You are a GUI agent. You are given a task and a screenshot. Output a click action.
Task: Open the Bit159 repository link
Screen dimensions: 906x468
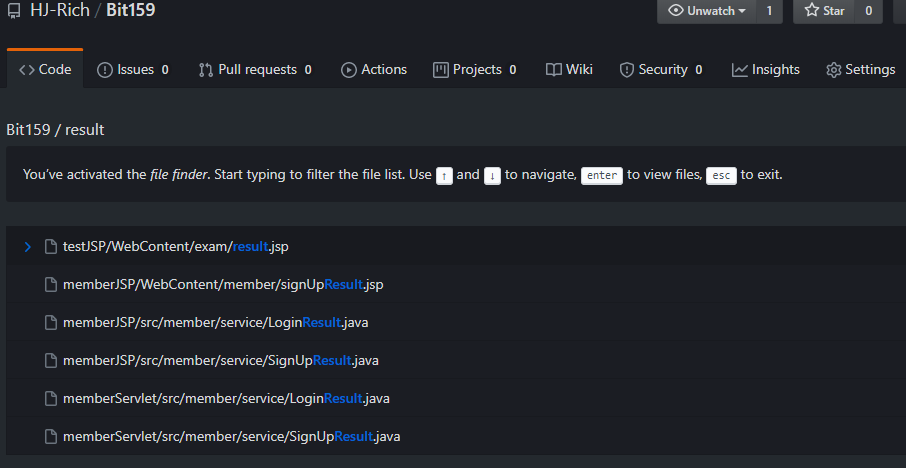(x=131, y=10)
